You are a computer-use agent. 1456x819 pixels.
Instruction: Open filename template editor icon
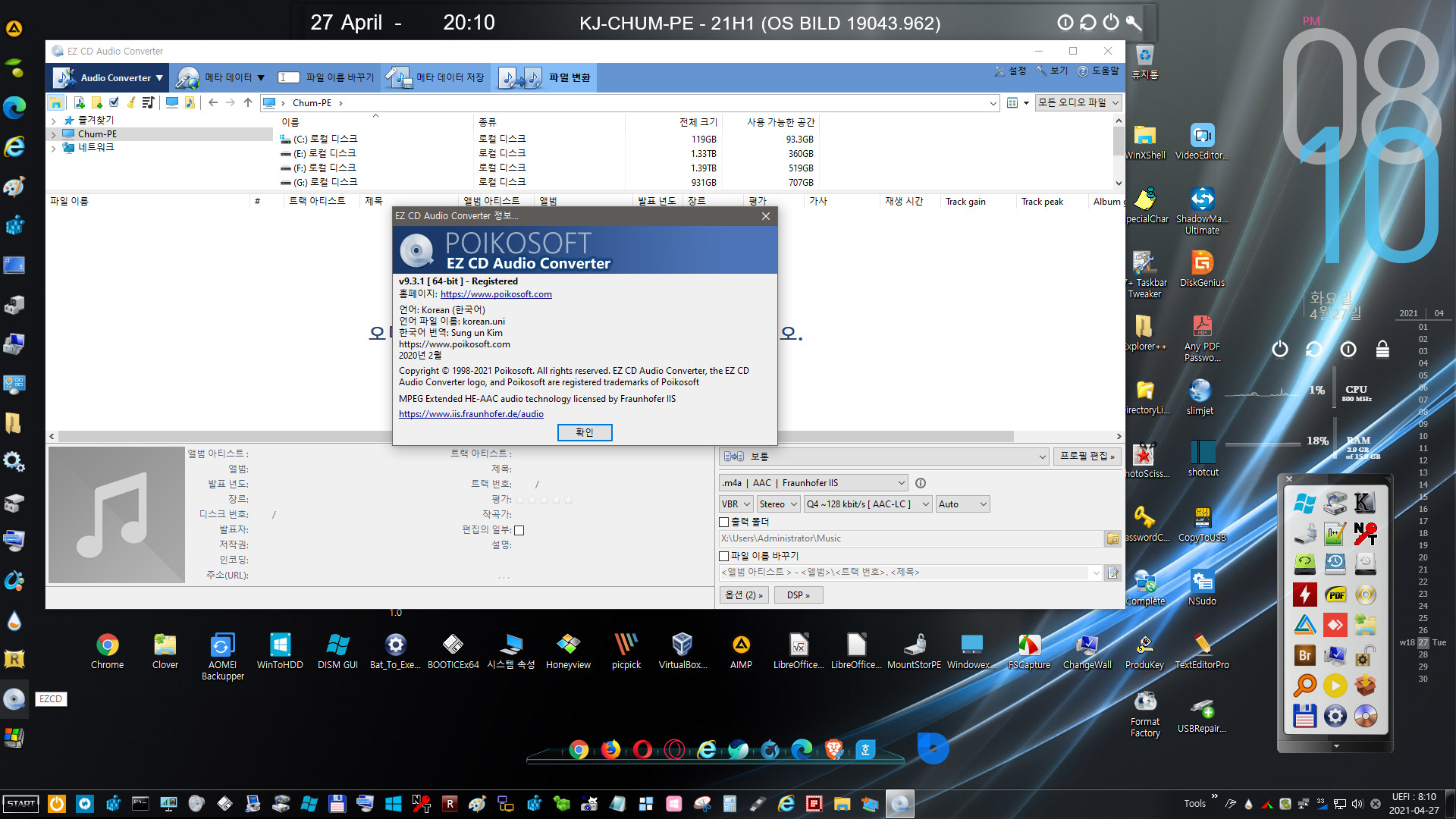1112,573
